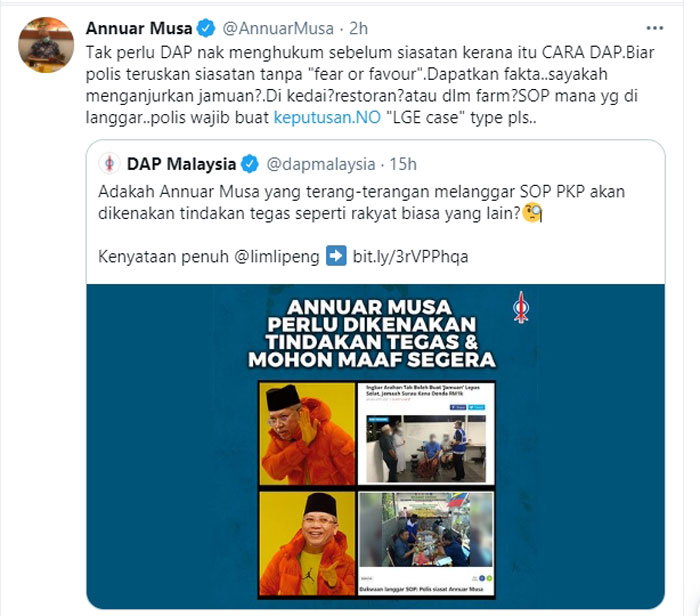View the top news article screenshot

pyautogui.click(x=426, y=433)
